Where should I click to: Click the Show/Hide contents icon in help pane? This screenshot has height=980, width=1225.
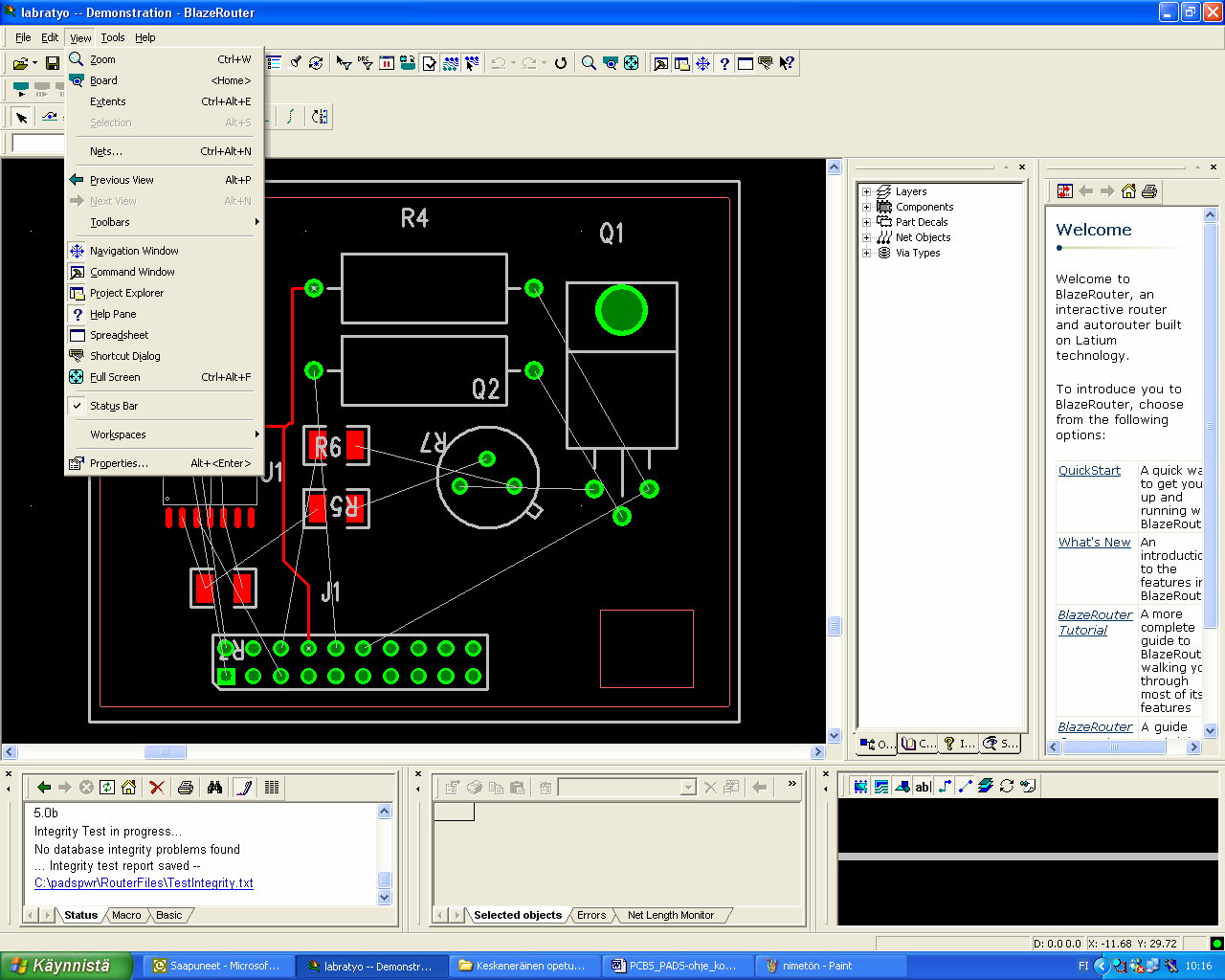point(1065,191)
